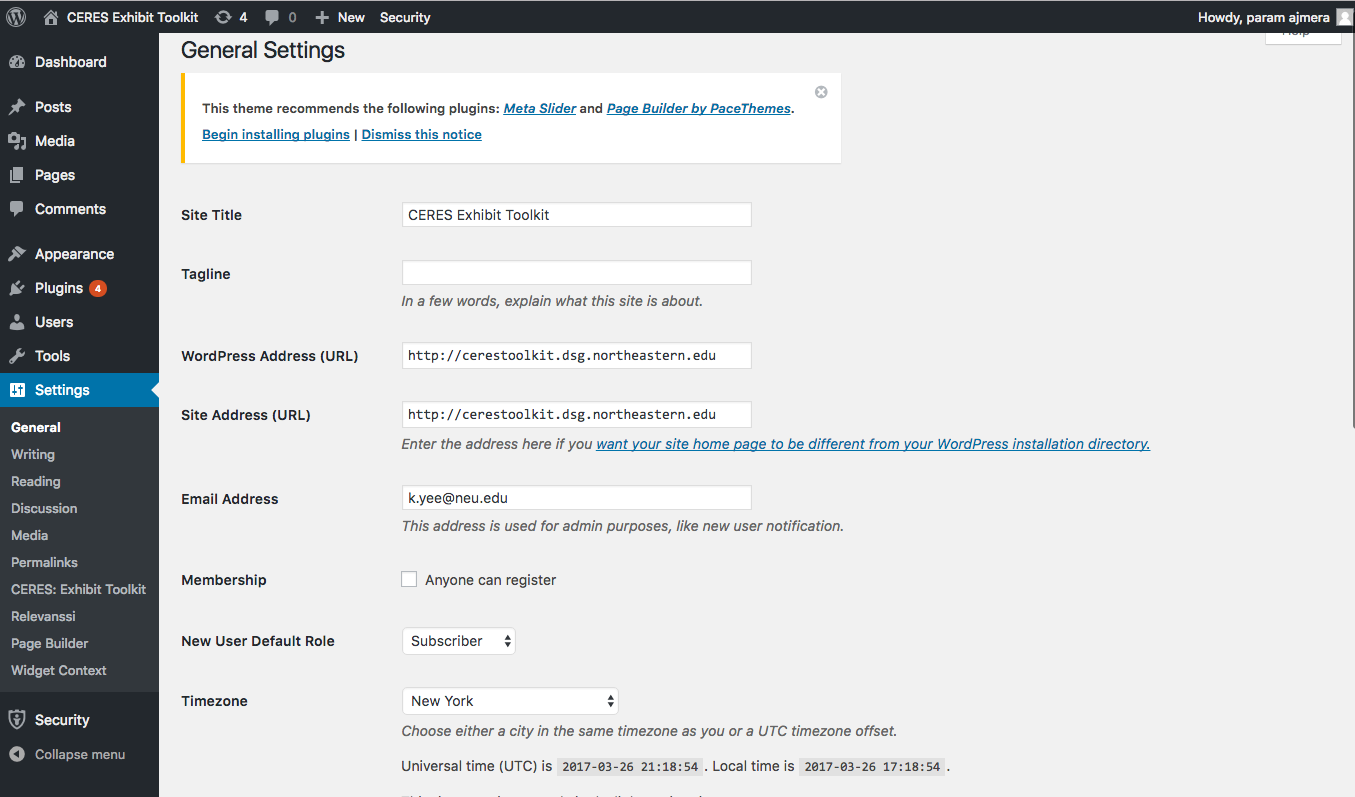Viewport: 1355px width, 797px height.
Task: Open the New User Default Role dropdown
Action: [x=458, y=641]
